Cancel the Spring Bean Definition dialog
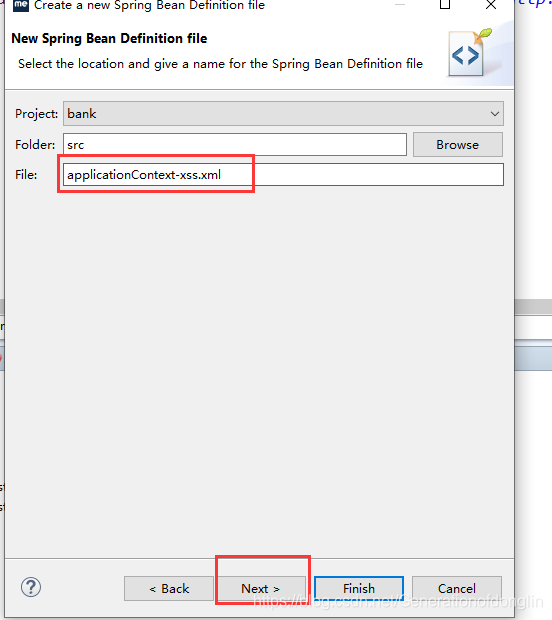 tap(457, 588)
